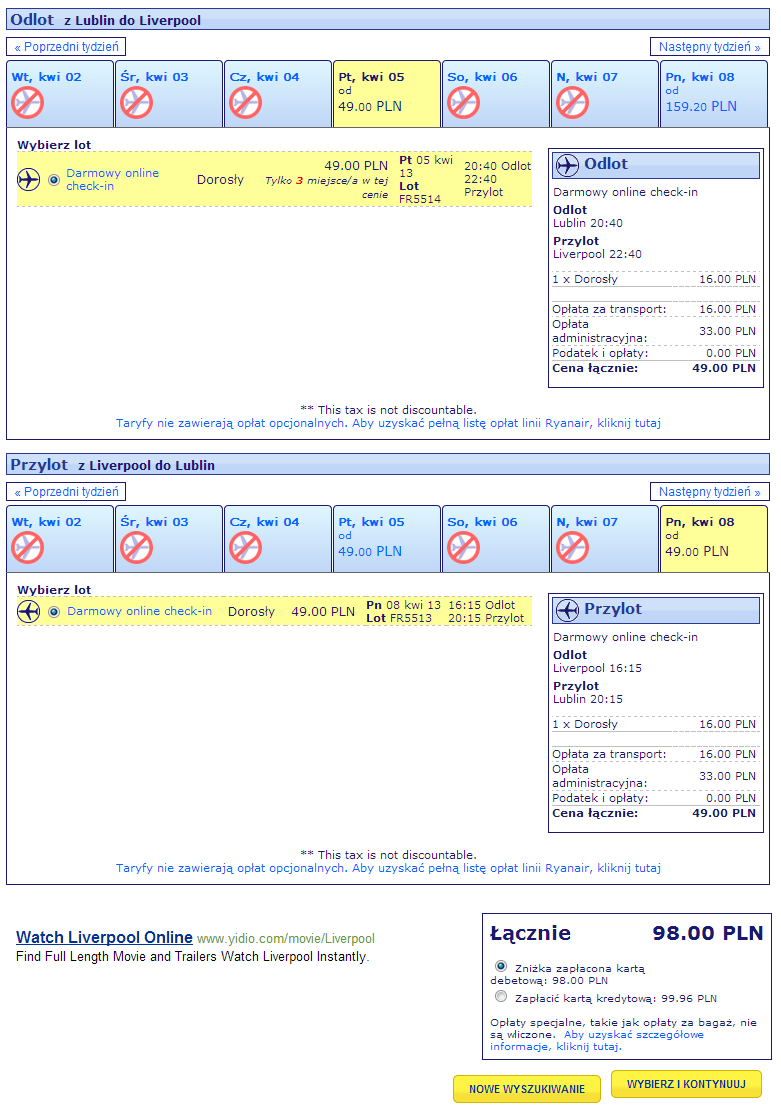Click Lublin 20:15 arrival text
This screenshot has width=781, height=1116.
tap(588, 700)
